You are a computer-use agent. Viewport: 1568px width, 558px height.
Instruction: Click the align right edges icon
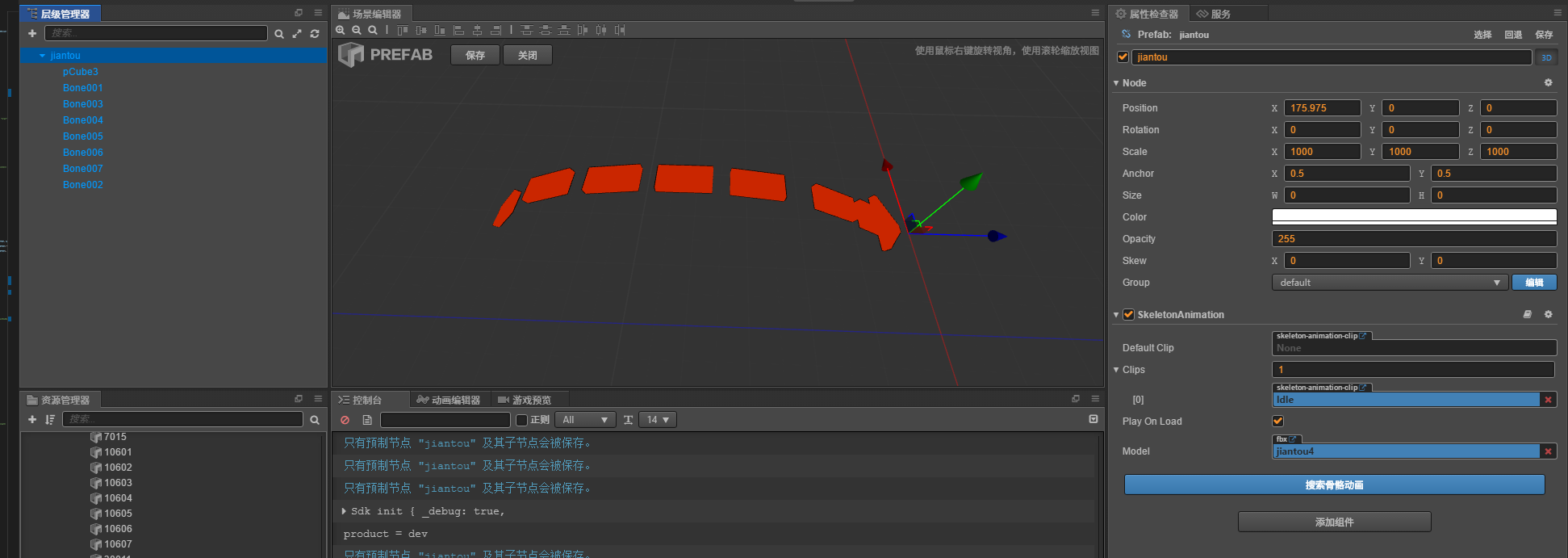(495, 30)
